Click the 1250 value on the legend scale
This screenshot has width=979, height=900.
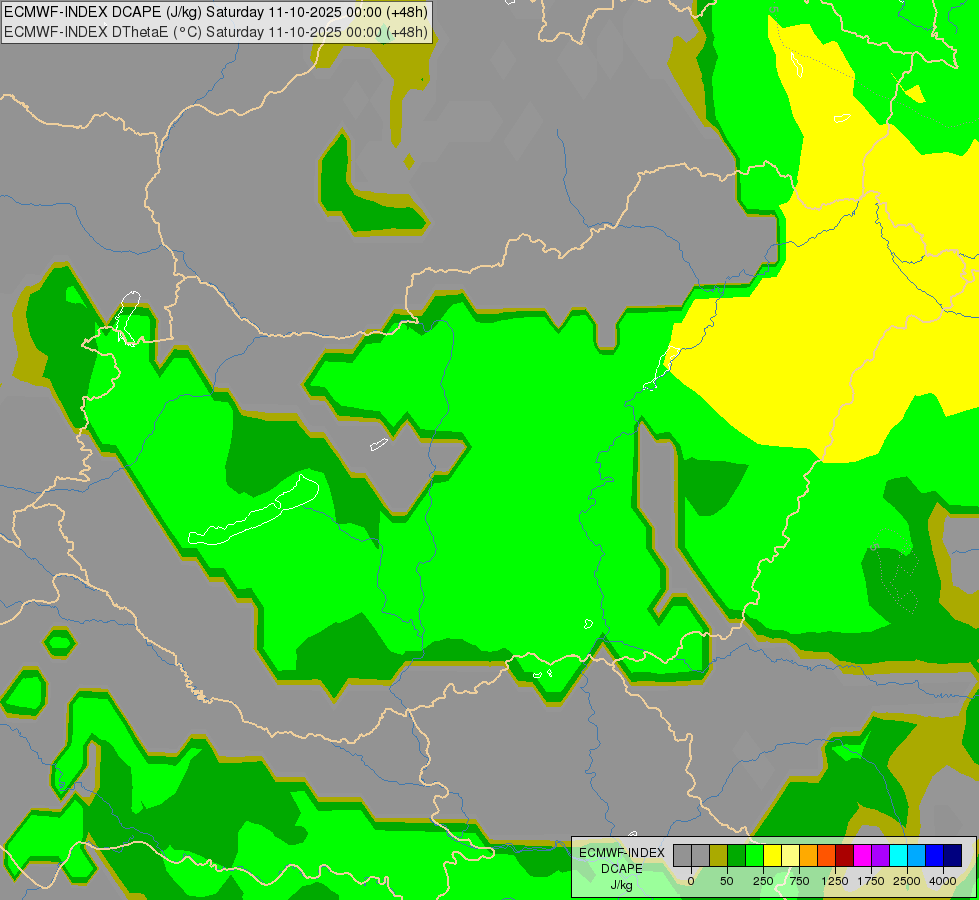835,881
